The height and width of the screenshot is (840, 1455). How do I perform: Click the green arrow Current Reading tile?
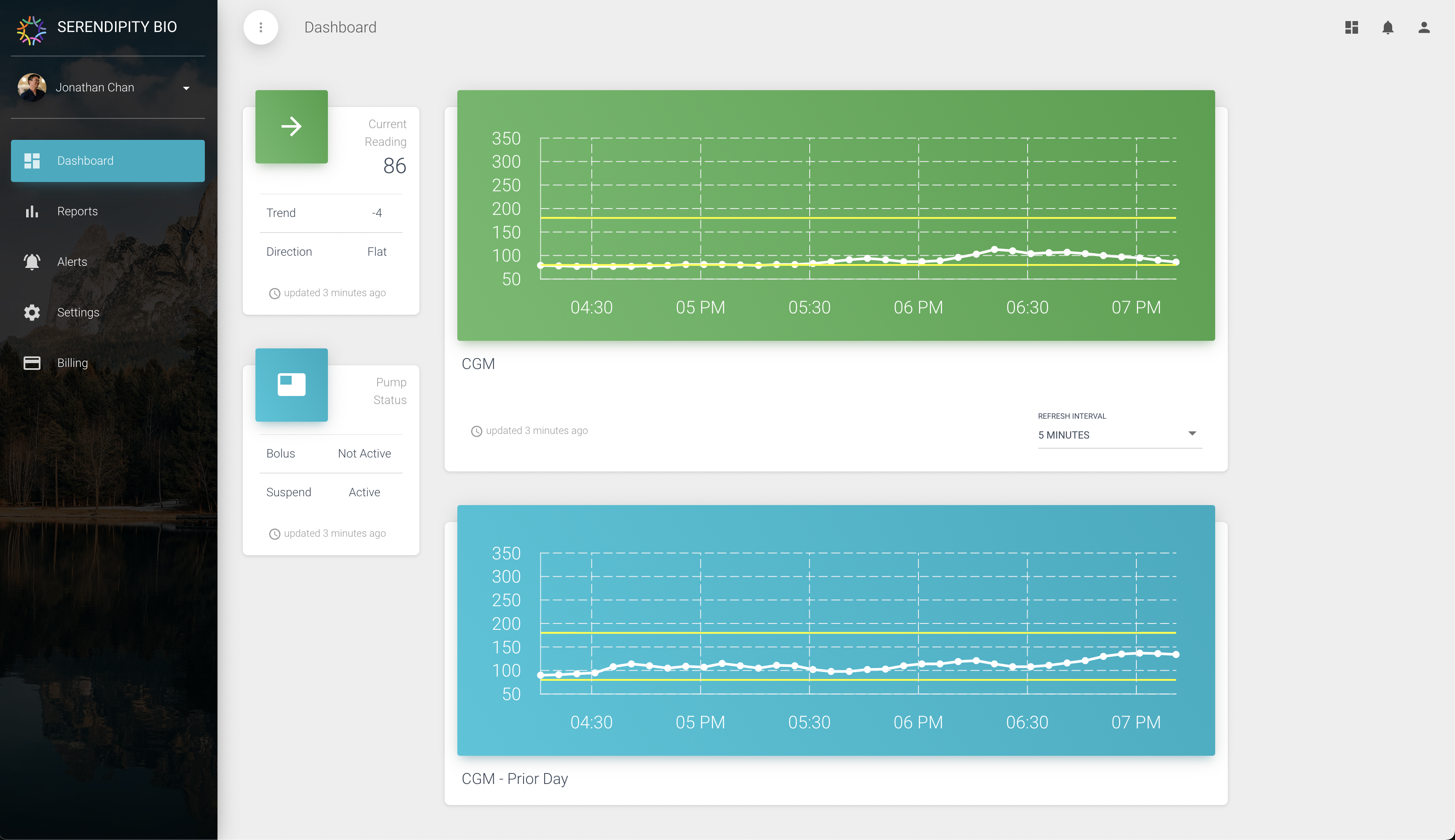click(x=291, y=126)
